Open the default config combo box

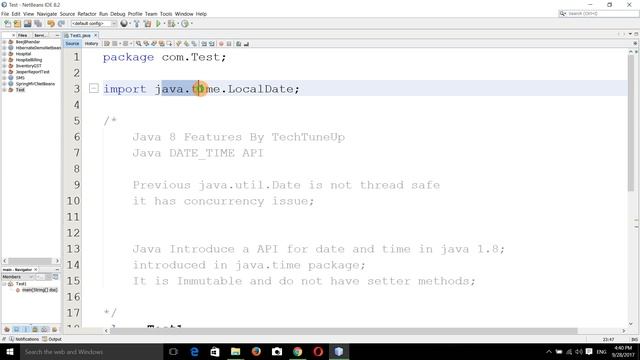click(x=94, y=24)
